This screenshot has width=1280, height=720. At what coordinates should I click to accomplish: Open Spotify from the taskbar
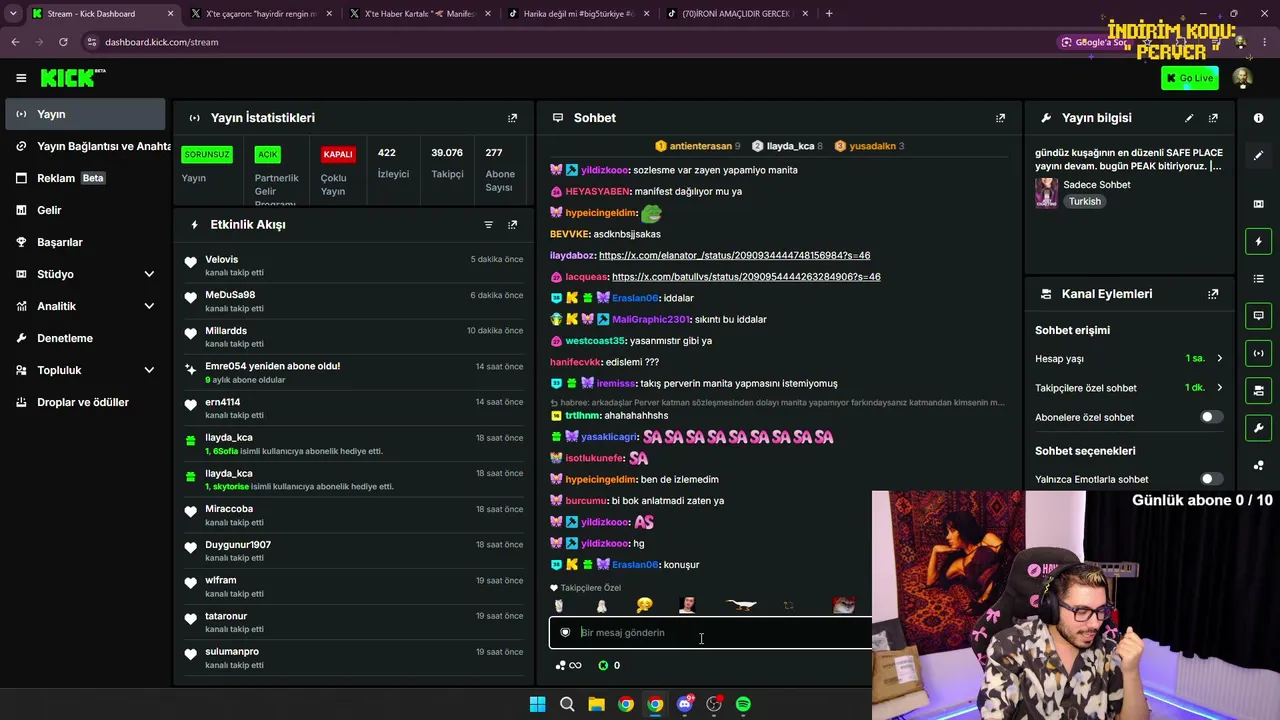tap(743, 704)
